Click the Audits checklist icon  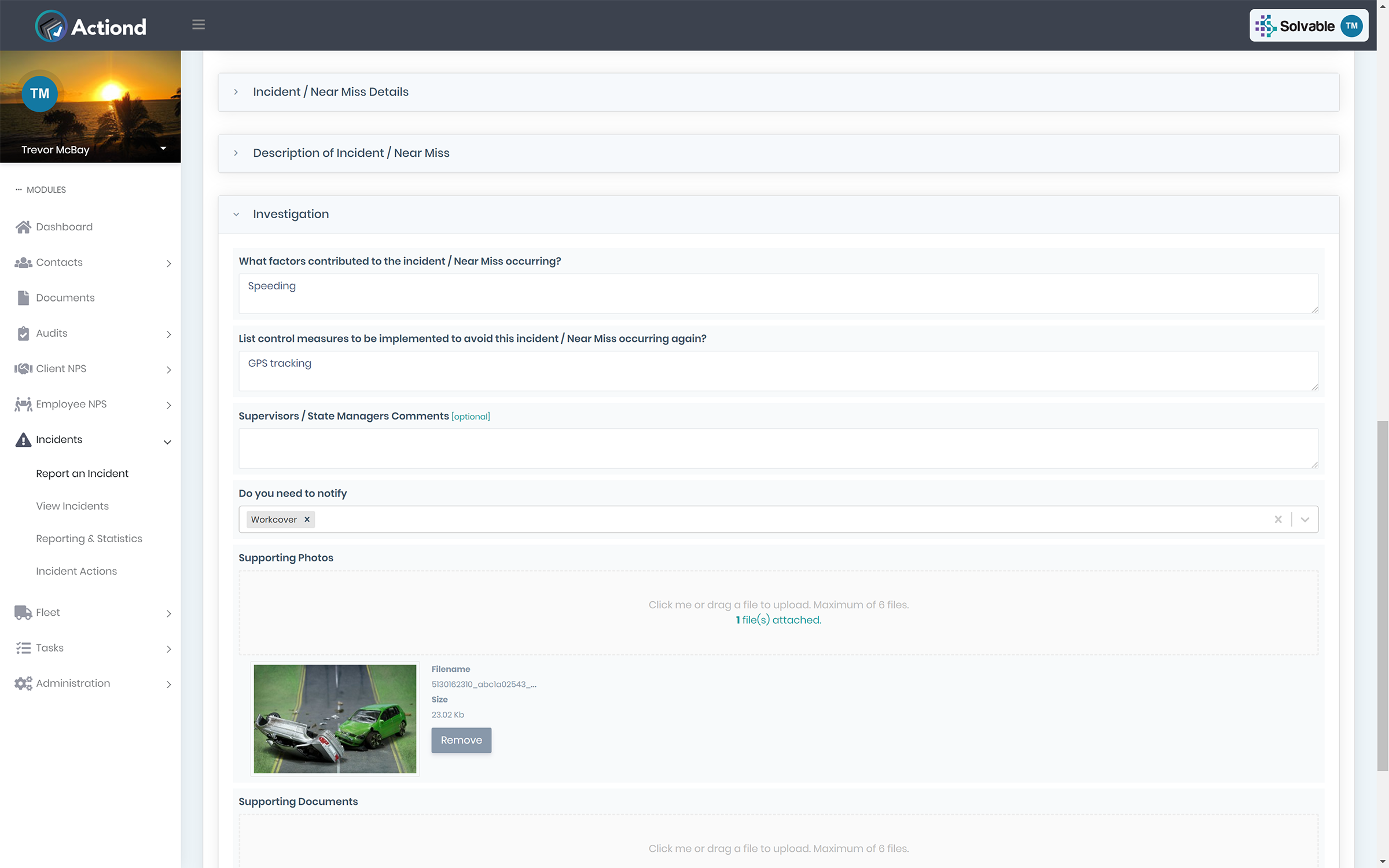pos(22,333)
